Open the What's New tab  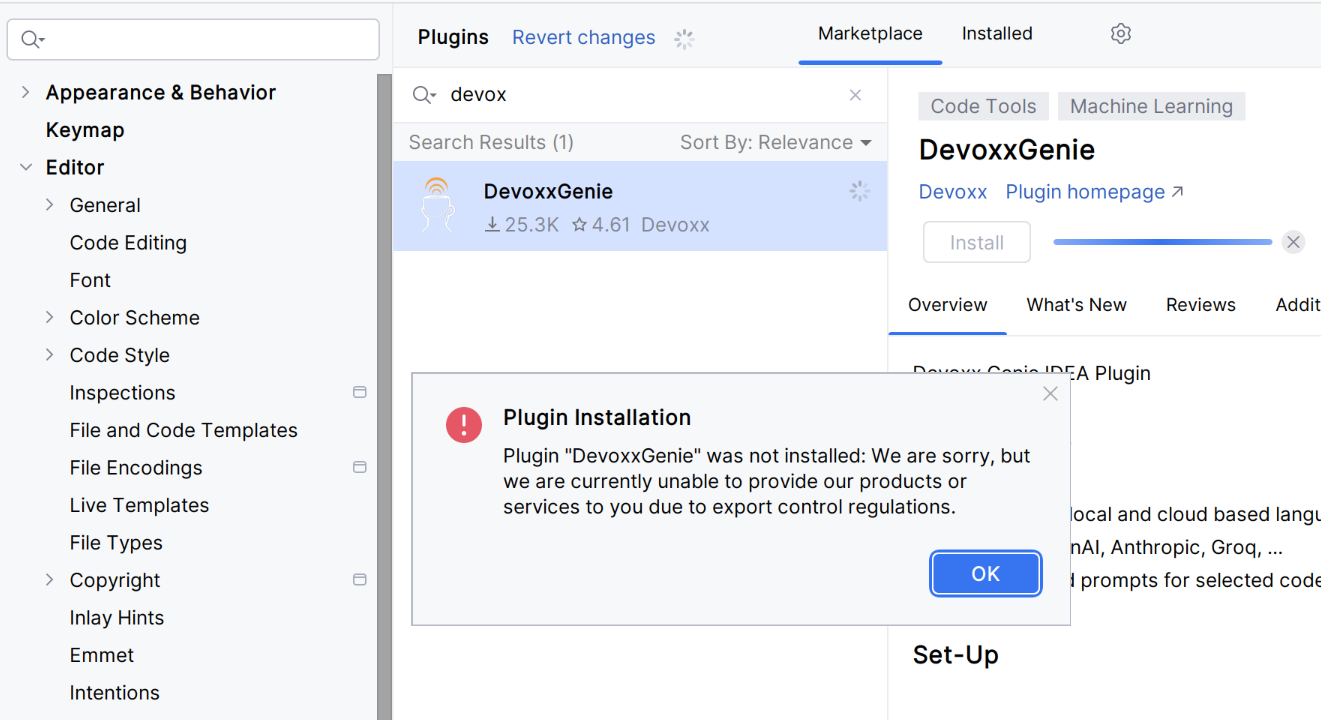point(1076,305)
